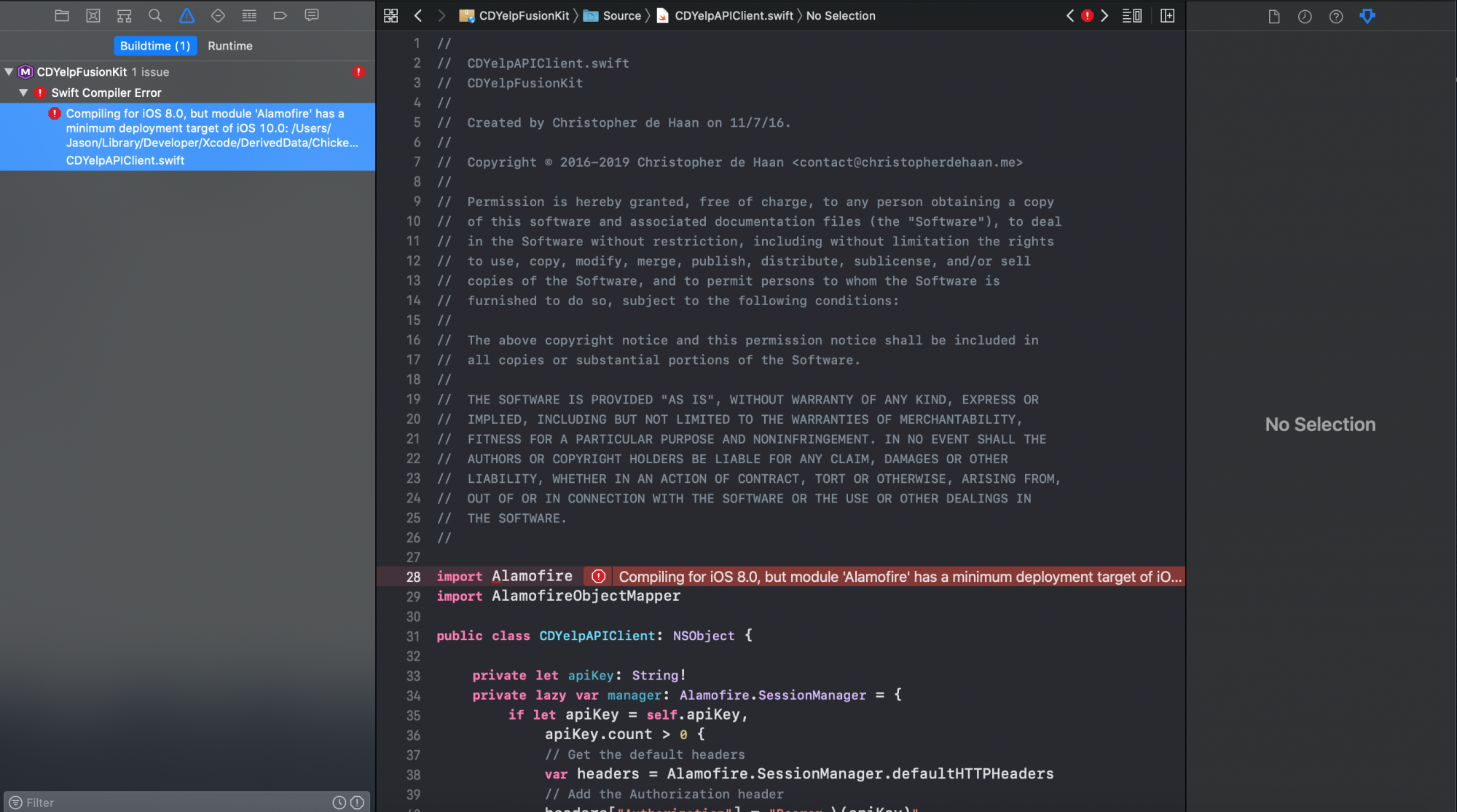The height and width of the screenshot is (812, 1457).
Task: Click 'Alamofire.SessionManager' type on line 34
Action: [x=773, y=695]
